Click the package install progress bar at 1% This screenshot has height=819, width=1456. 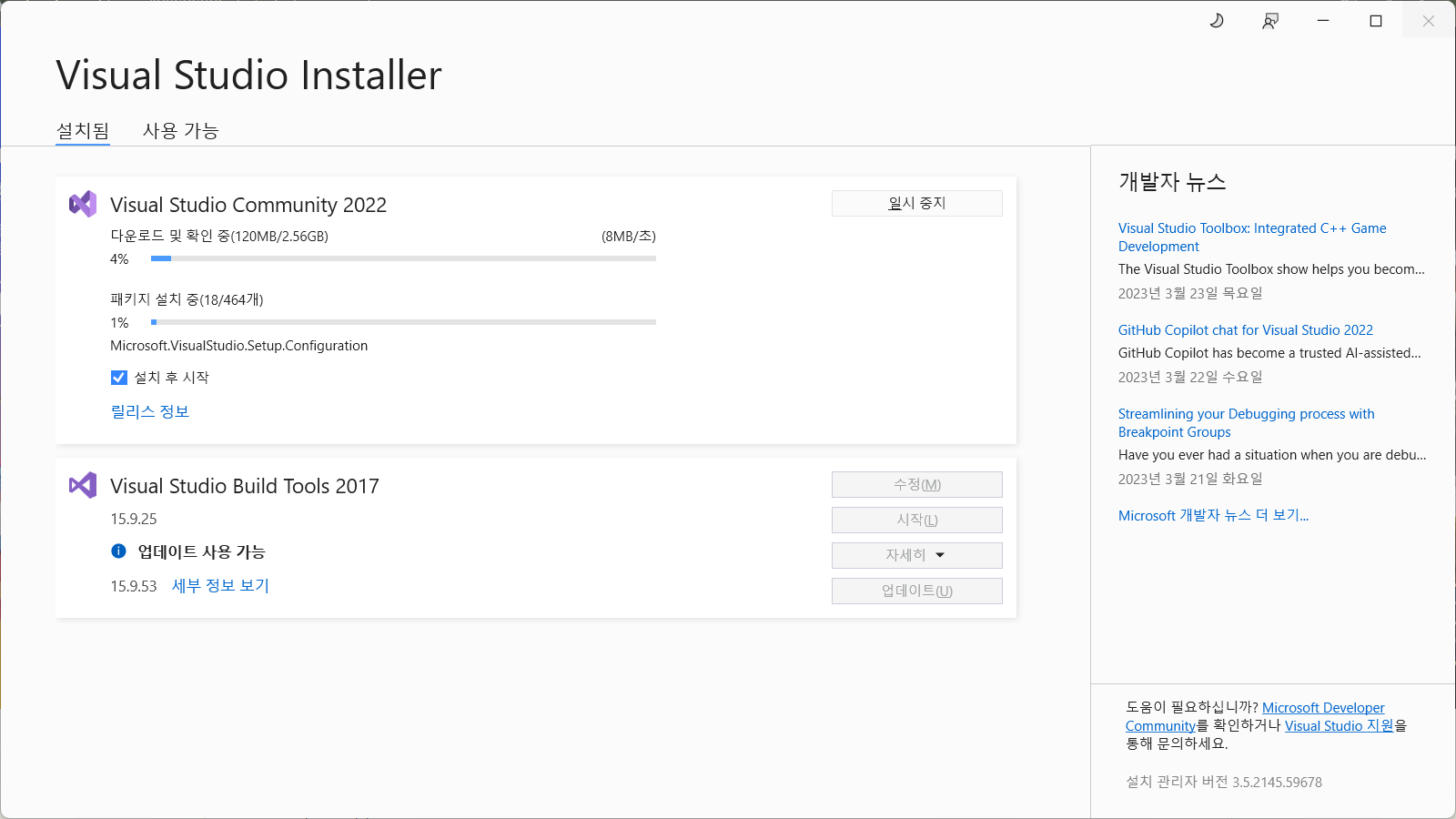click(x=403, y=322)
